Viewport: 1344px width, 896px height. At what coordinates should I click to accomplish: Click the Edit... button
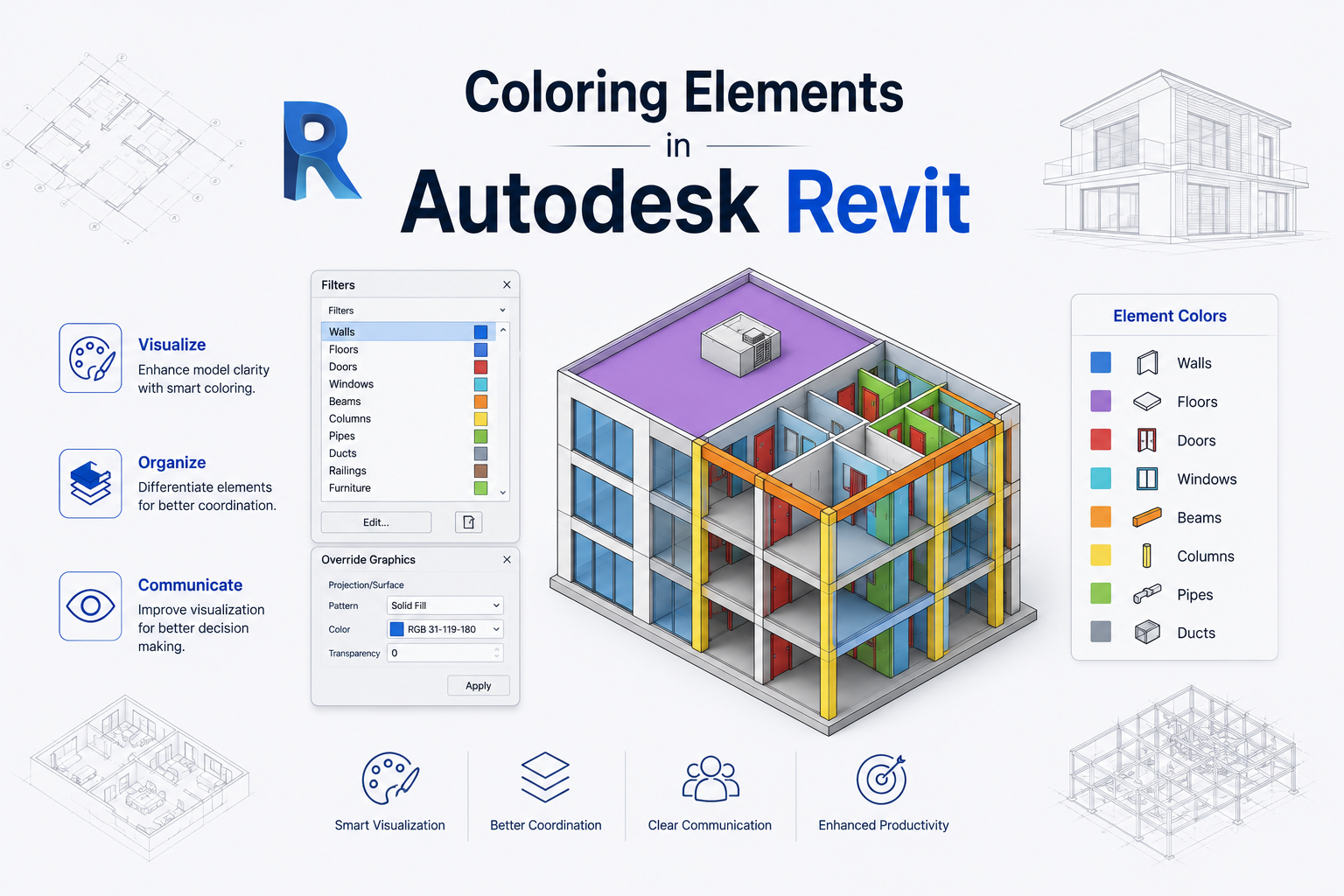(376, 522)
